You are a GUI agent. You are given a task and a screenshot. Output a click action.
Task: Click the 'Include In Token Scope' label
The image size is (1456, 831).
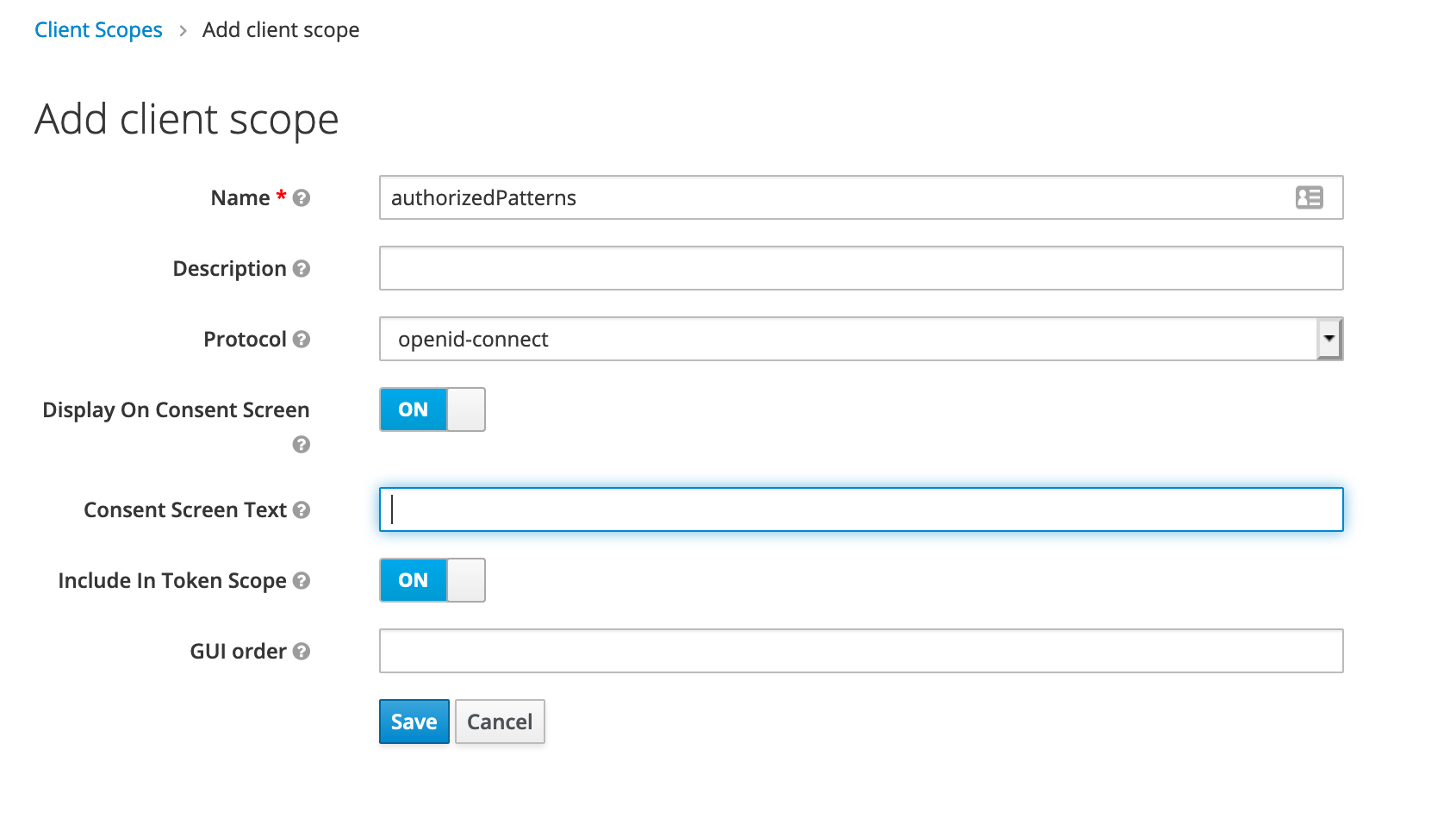(x=172, y=581)
